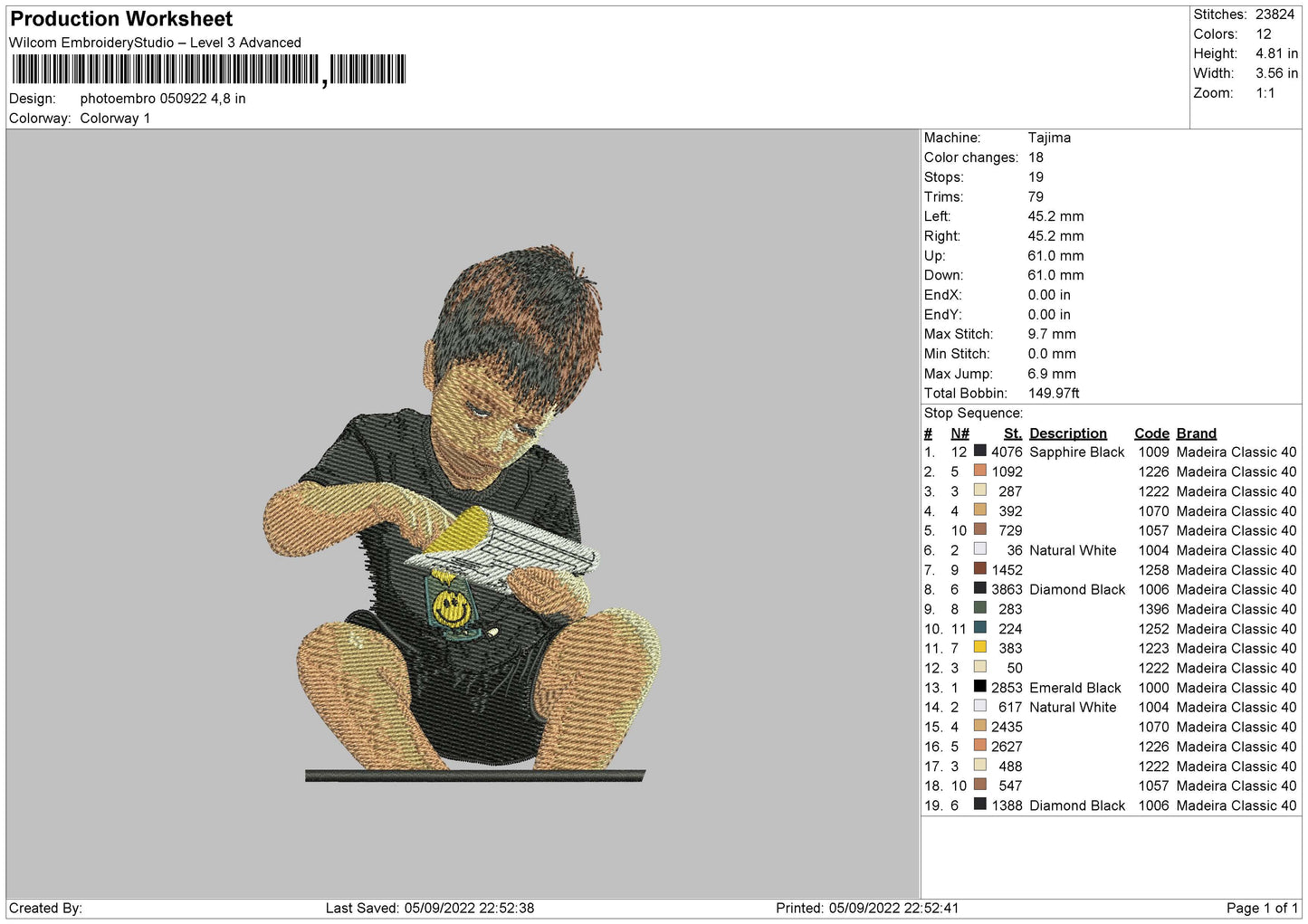
Task: Select the EndX value 0.00 in
Action: click(1049, 295)
